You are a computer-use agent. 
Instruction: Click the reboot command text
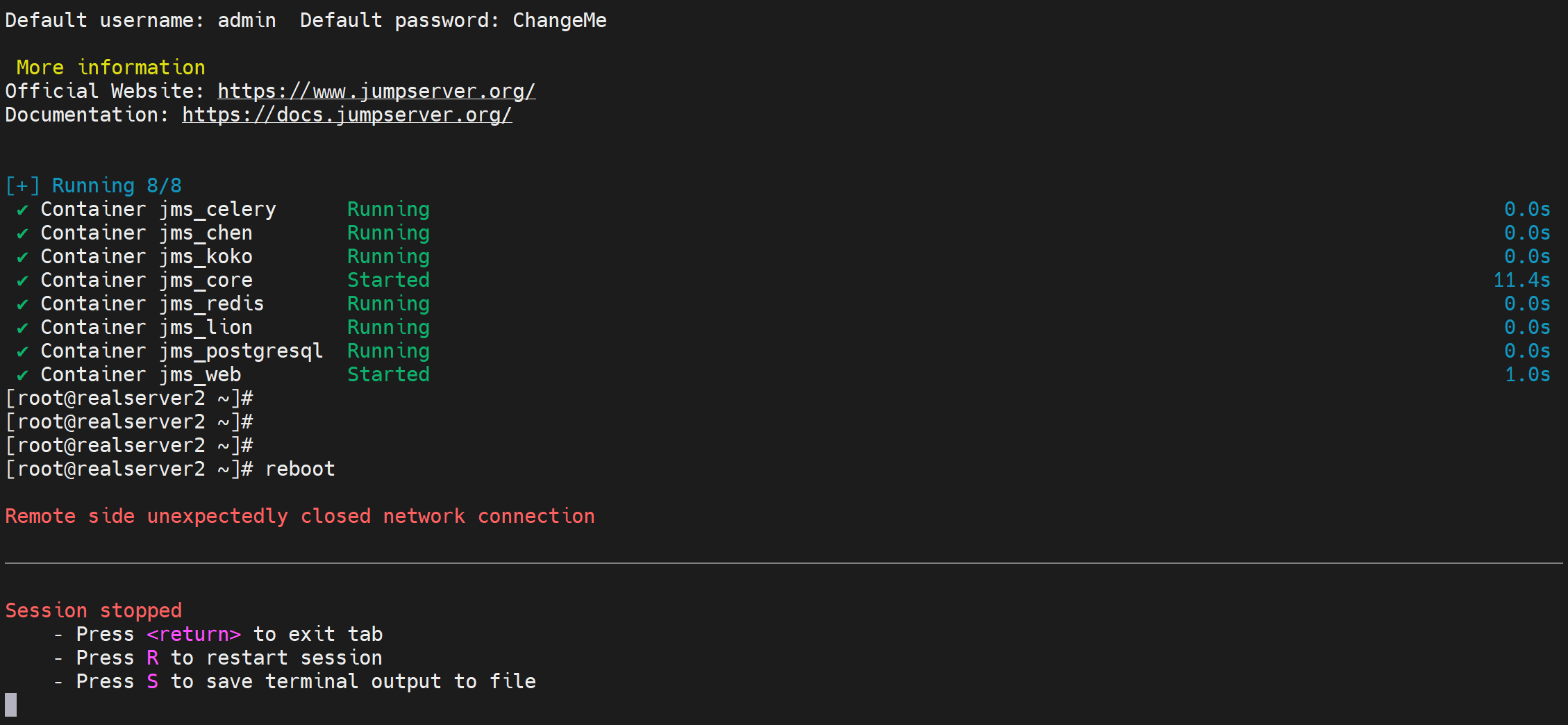tap(300, 469)
